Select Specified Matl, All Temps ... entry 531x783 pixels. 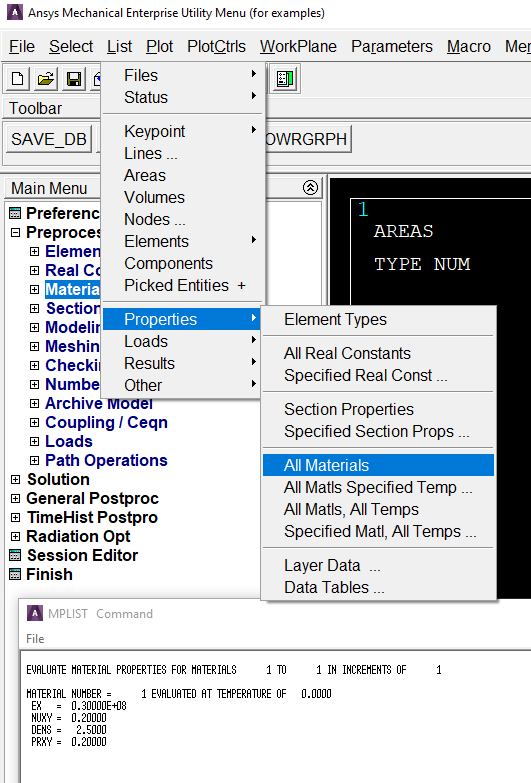[x=378, y=531]
